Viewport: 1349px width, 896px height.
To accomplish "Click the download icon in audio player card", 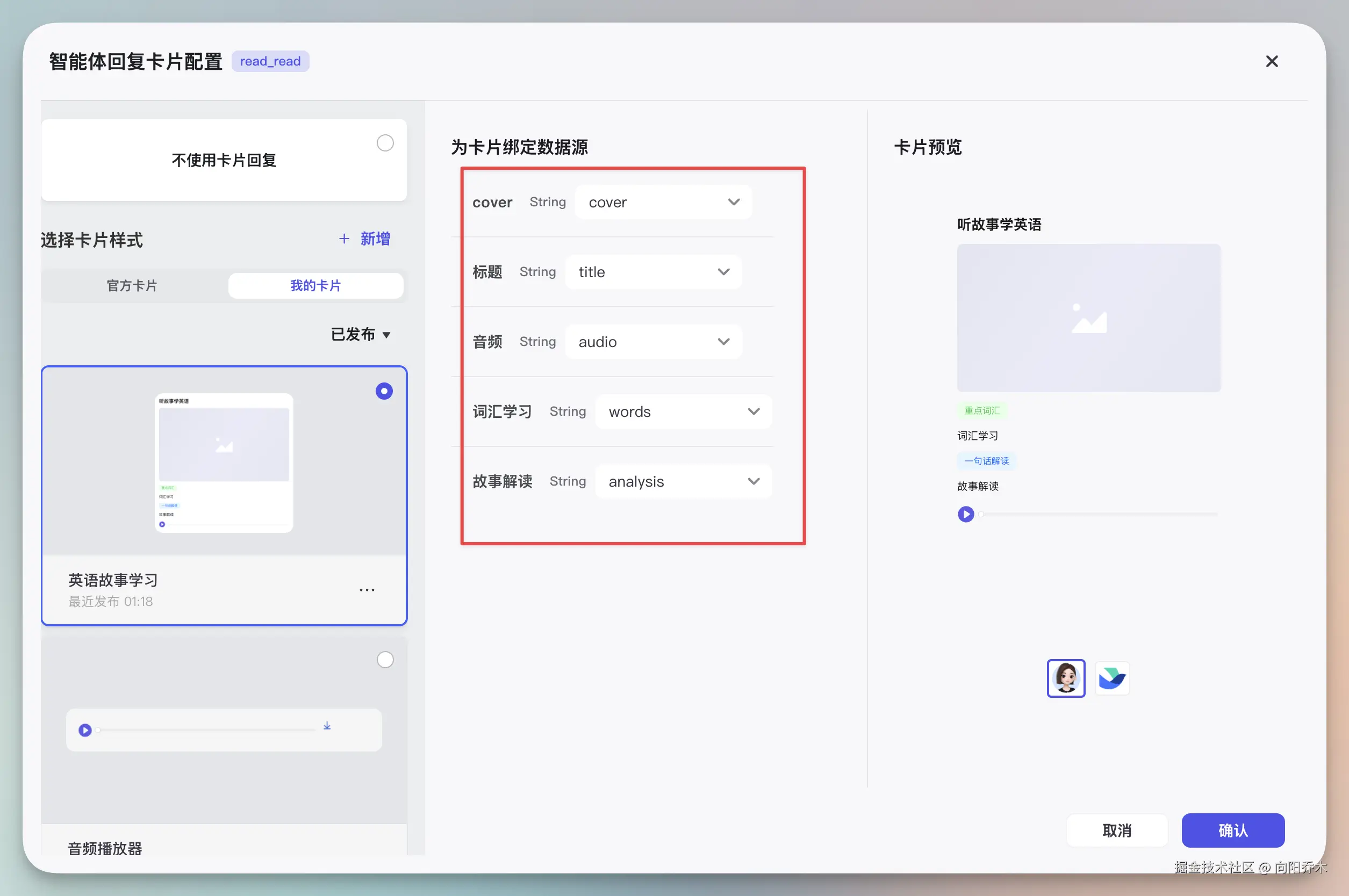I will coord(327,726).
